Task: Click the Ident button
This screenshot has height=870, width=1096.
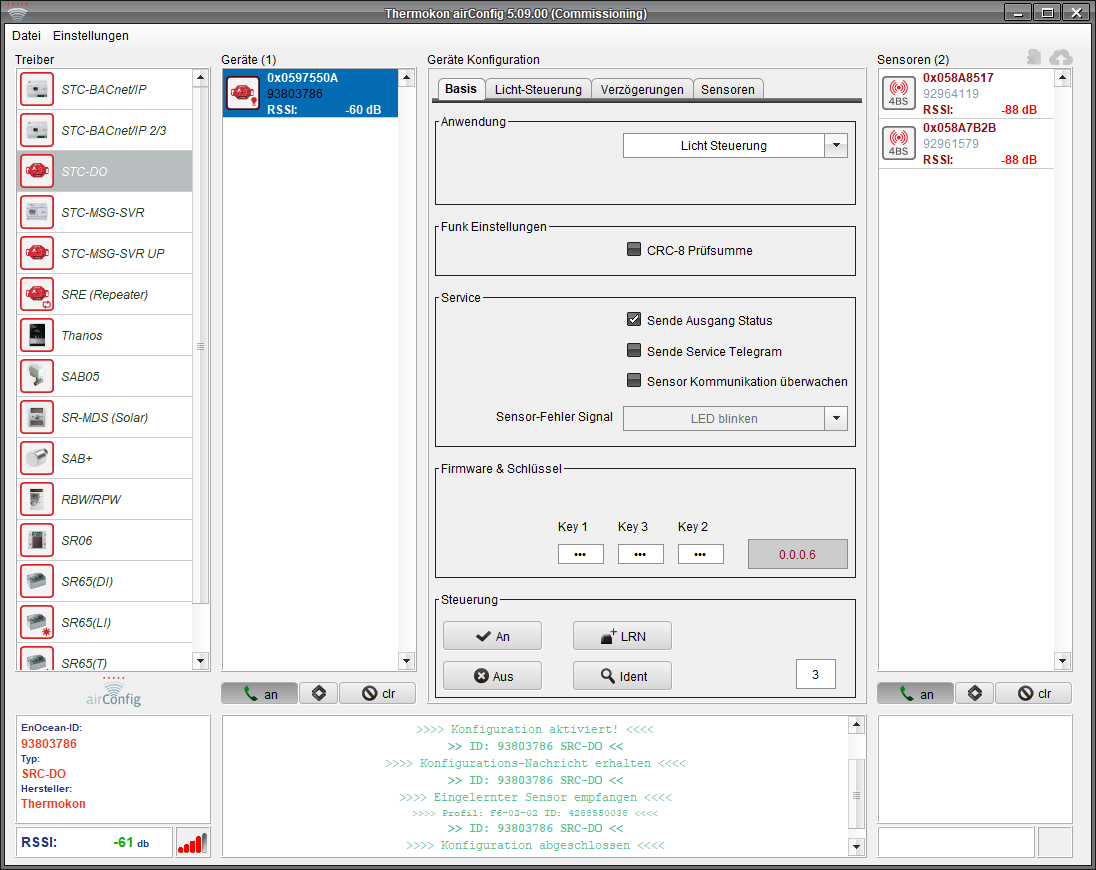Action: (622, 676)
